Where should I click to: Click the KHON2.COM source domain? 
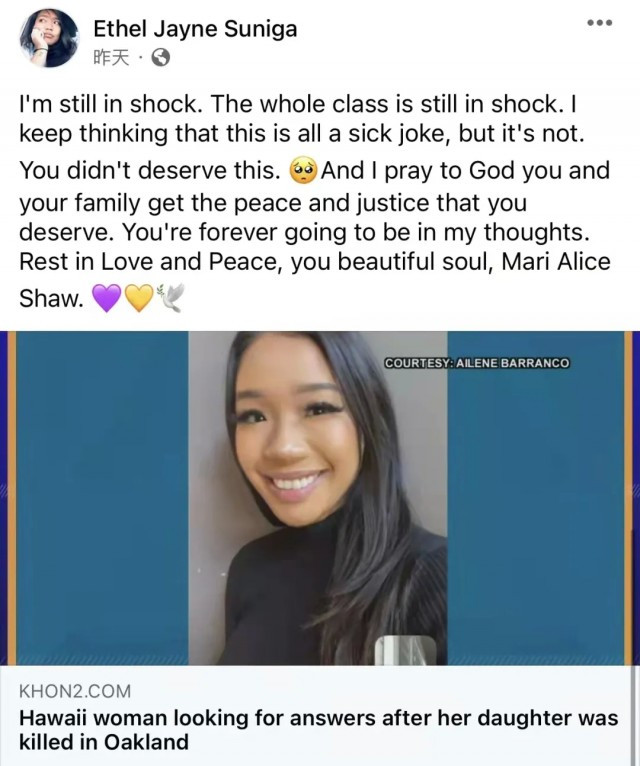coord(75,691)
